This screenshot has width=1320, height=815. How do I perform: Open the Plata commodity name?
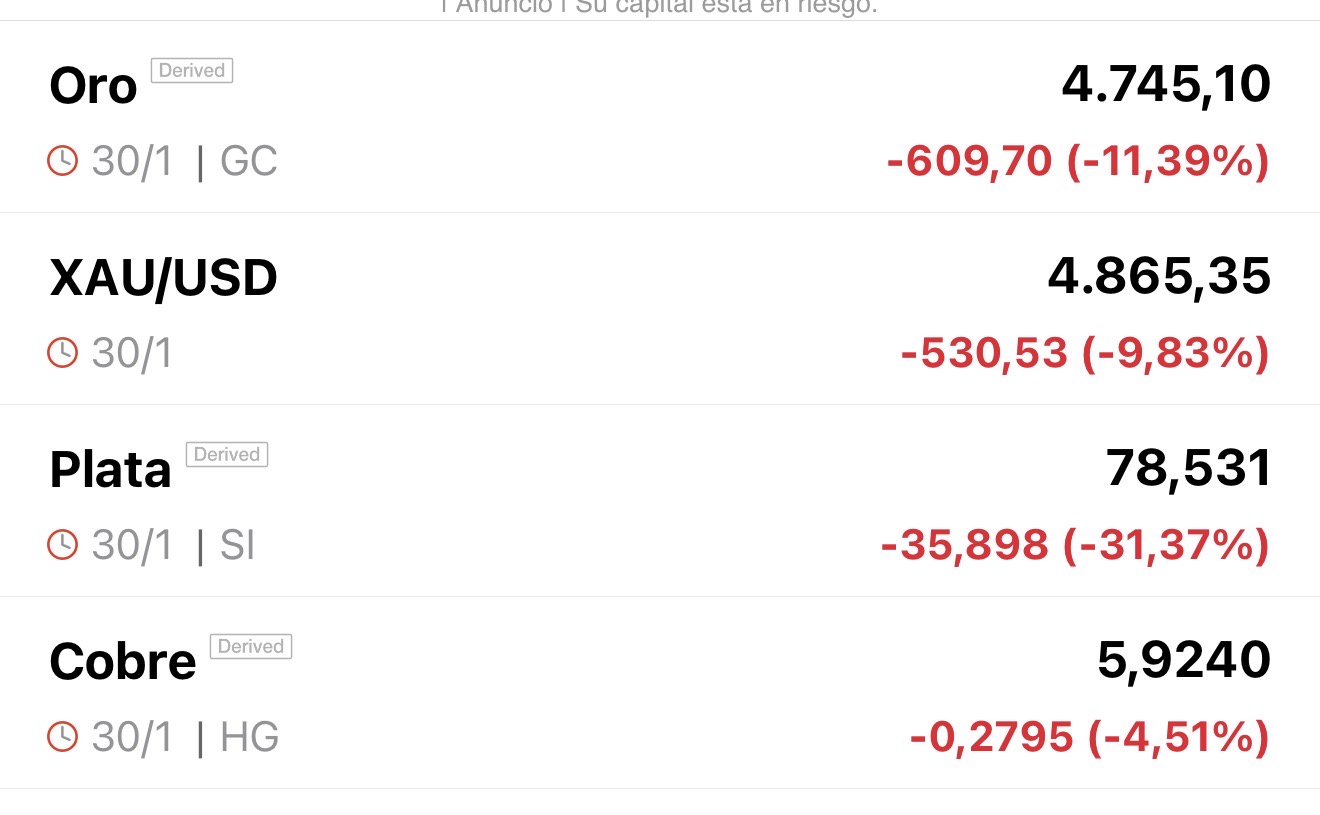[x=111, y=470]
